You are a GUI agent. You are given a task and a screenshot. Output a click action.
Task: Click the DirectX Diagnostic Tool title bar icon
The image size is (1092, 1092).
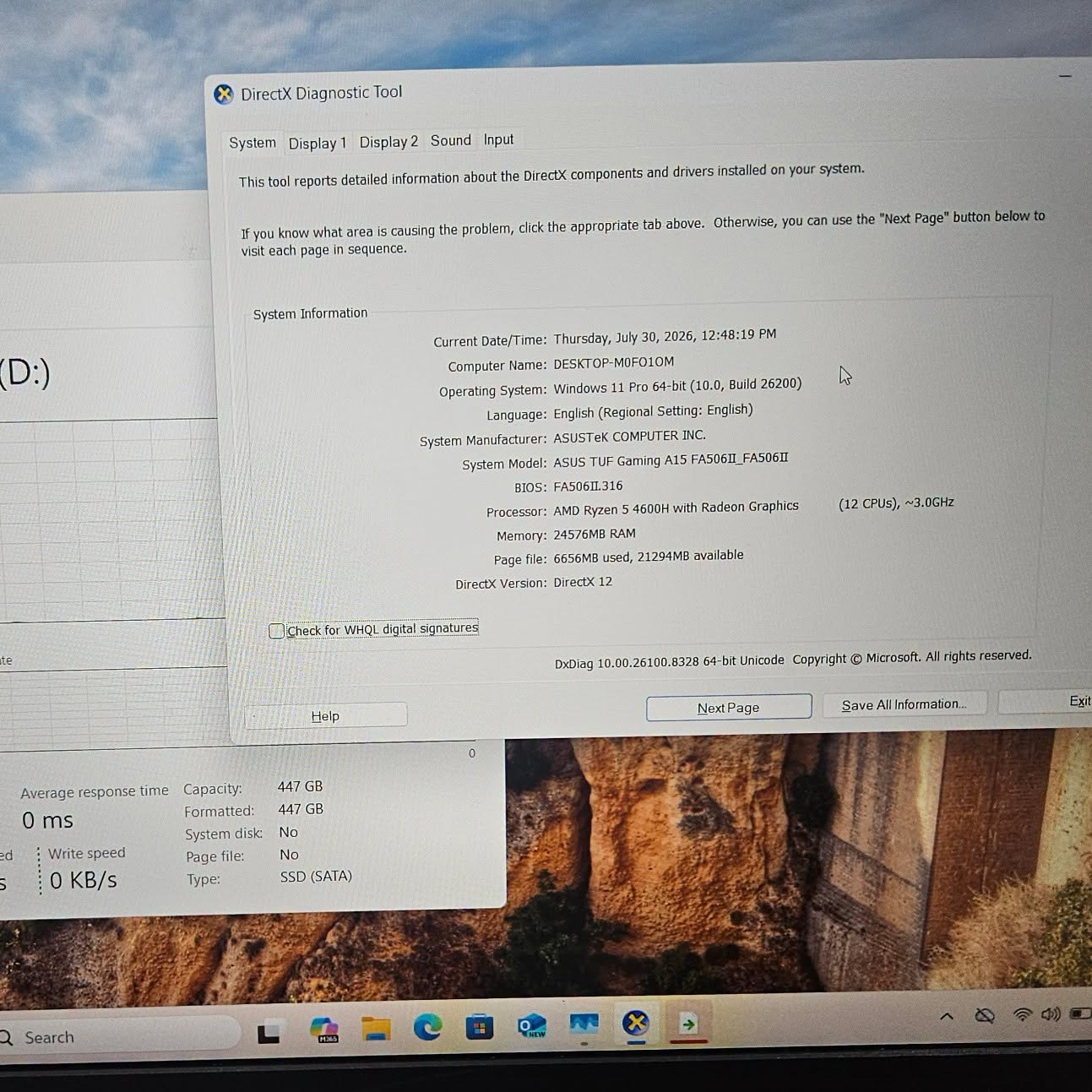coord(224,94)
